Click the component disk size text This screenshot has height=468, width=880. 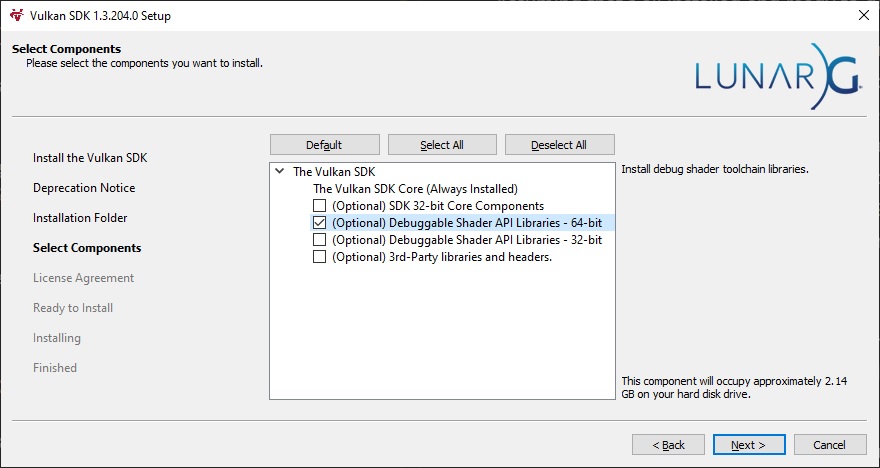pyautogui.click(x=734, y=388)
